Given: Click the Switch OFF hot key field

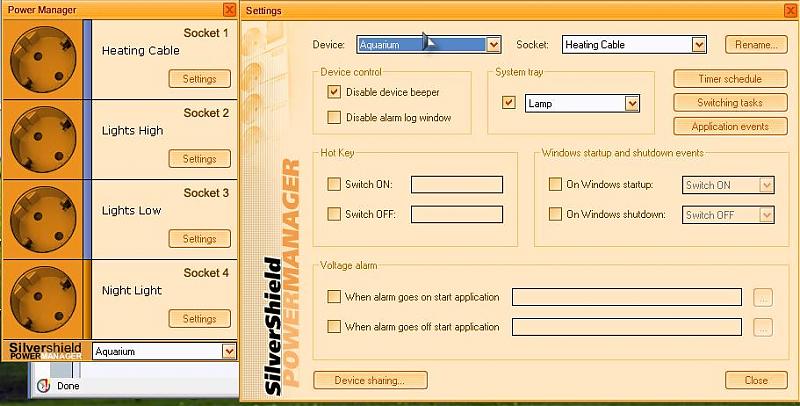Looking at the screenshot, I should point(457,214).
